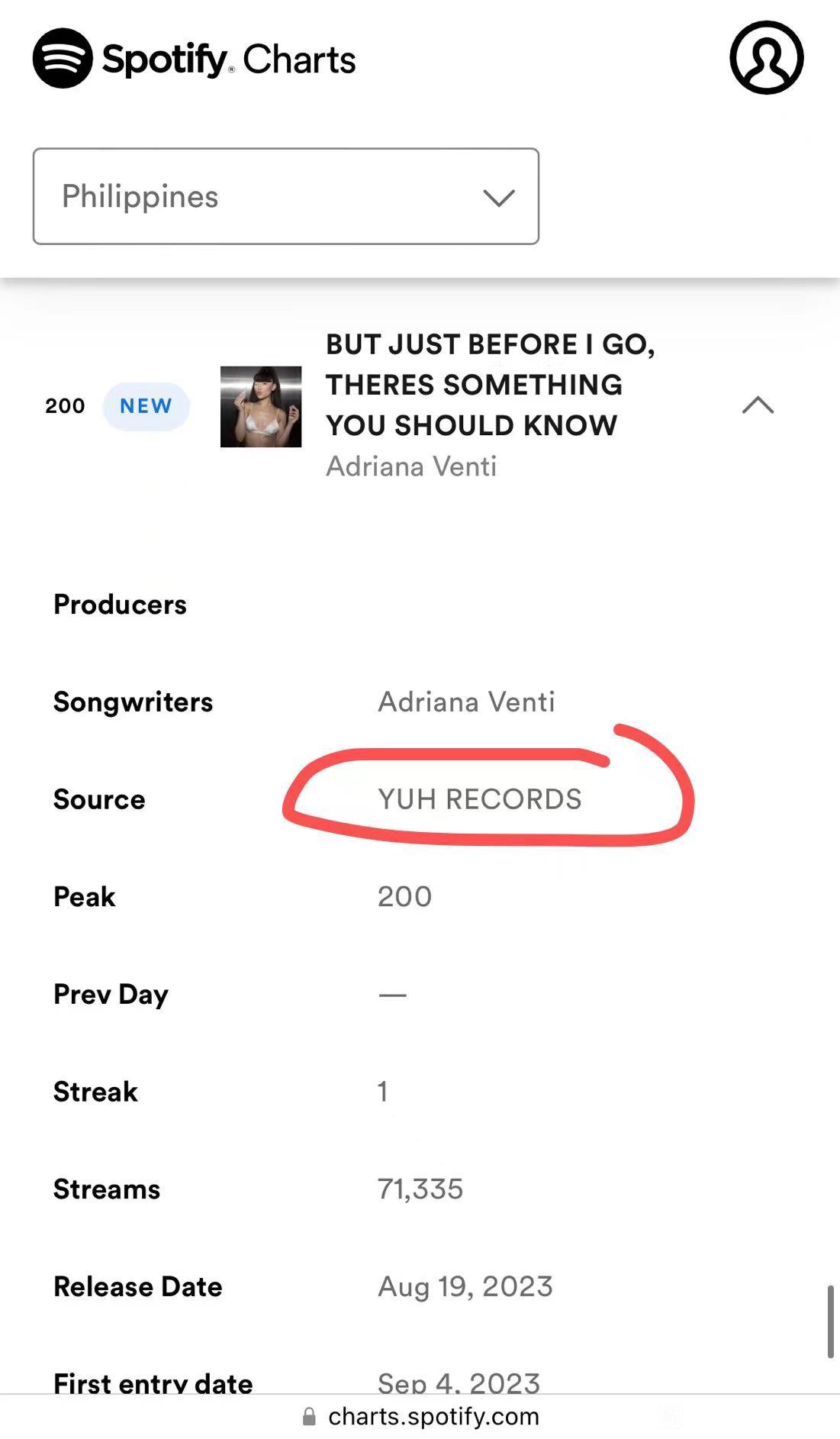Click the page scrollbar thumb
This screenshot has width=840, height=1439.
831,1321
